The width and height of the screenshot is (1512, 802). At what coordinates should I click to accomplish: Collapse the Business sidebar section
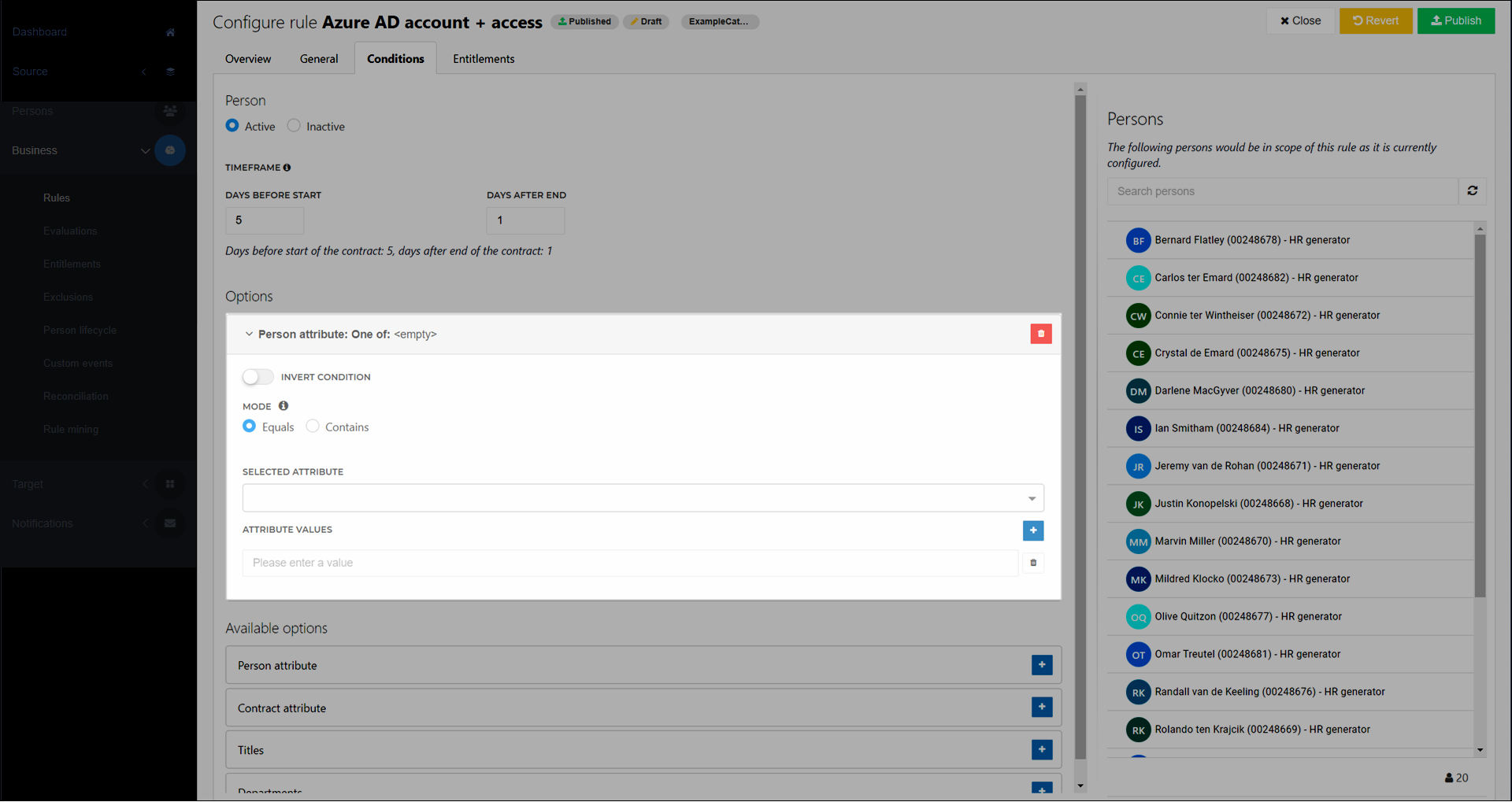(x=145, y=150)
